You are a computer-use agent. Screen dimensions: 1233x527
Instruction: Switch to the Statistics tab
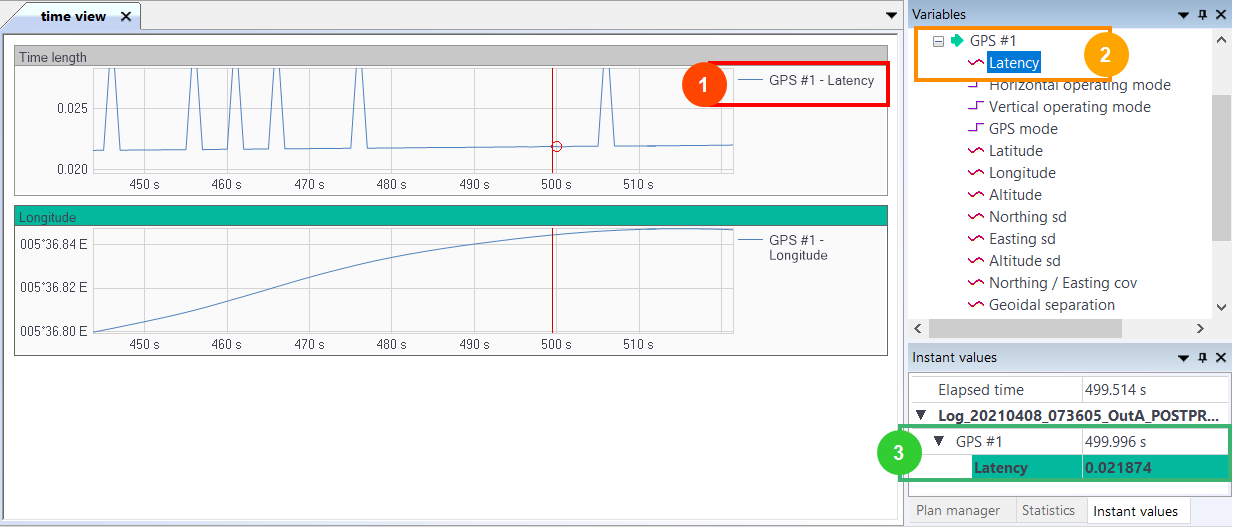(1047, 511)
